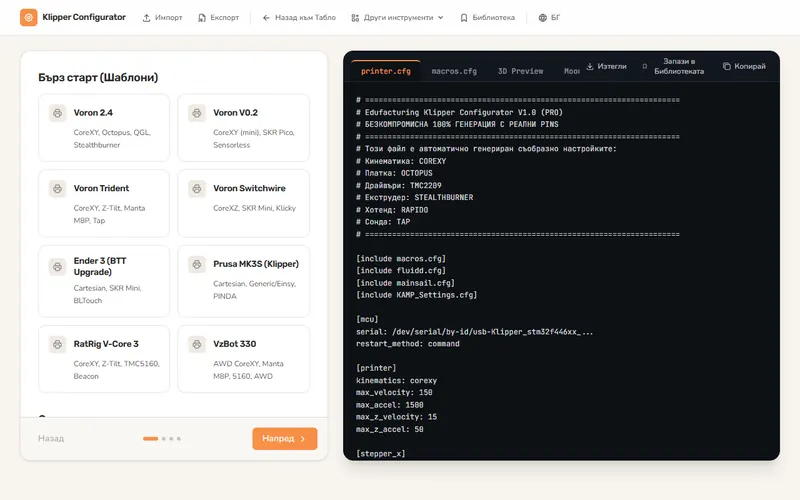This screenshot has height=500, width=800.
Task: Click the printer icon on VzBot 330 card
Action: pos(197,344)
